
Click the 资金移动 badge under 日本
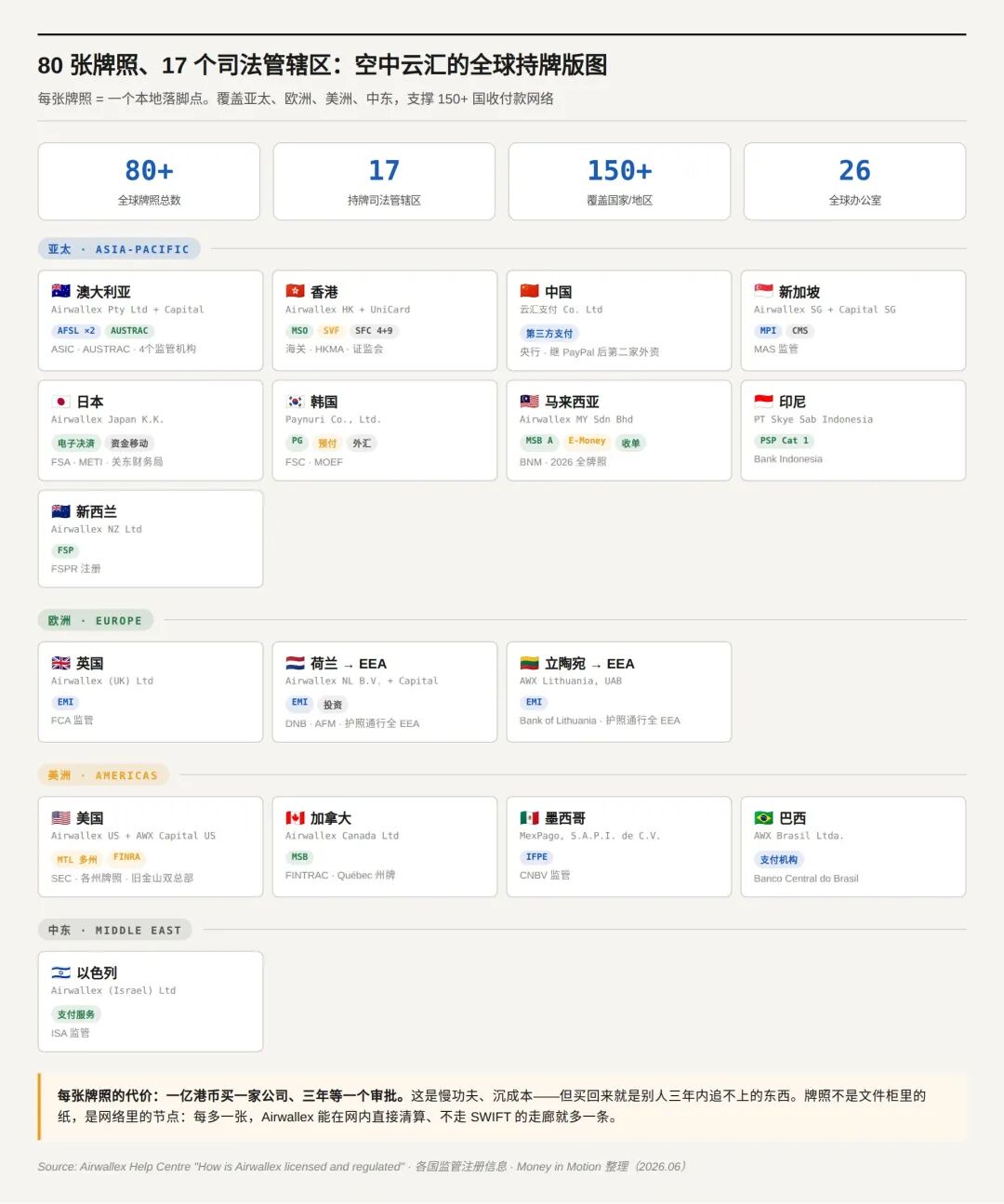[x=129, y=443]
